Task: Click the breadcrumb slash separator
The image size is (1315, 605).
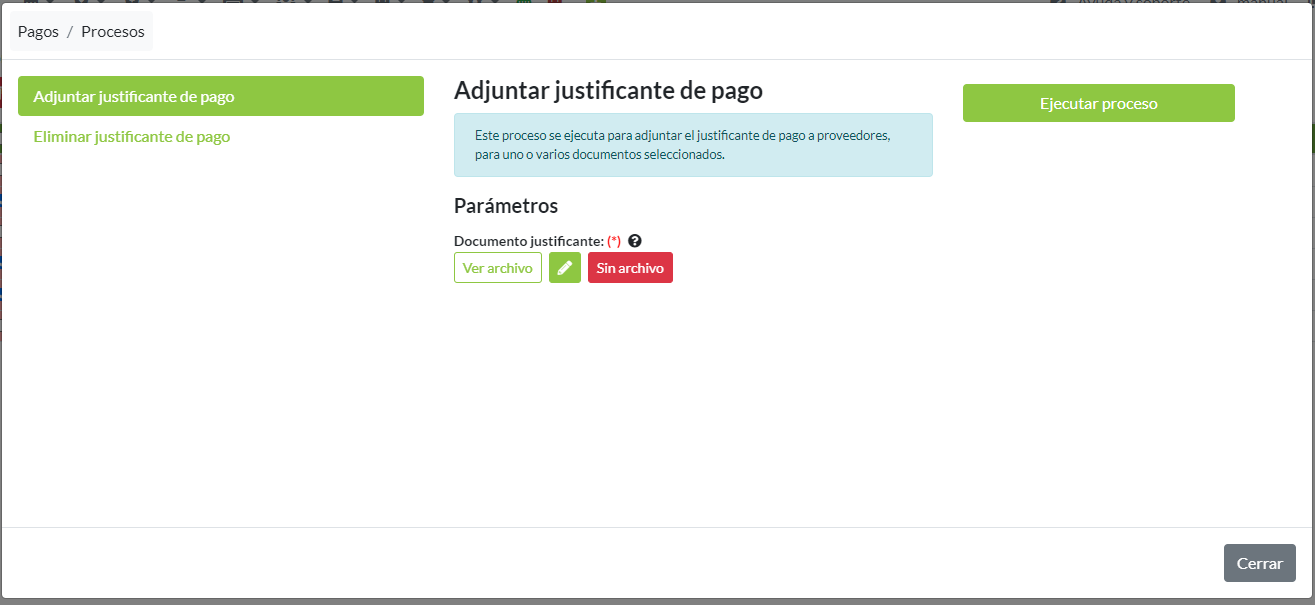Action: click(70, 32)
